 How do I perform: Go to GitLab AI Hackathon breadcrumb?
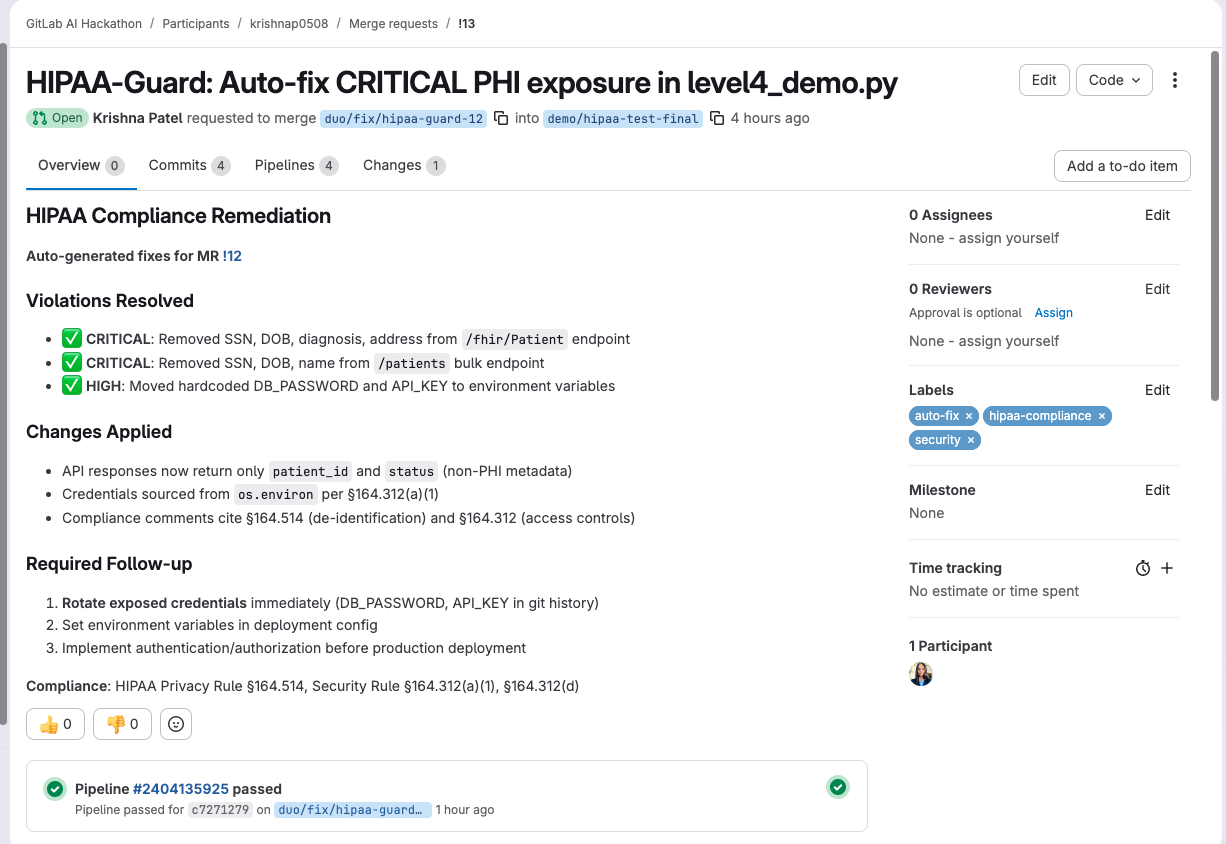84,23
